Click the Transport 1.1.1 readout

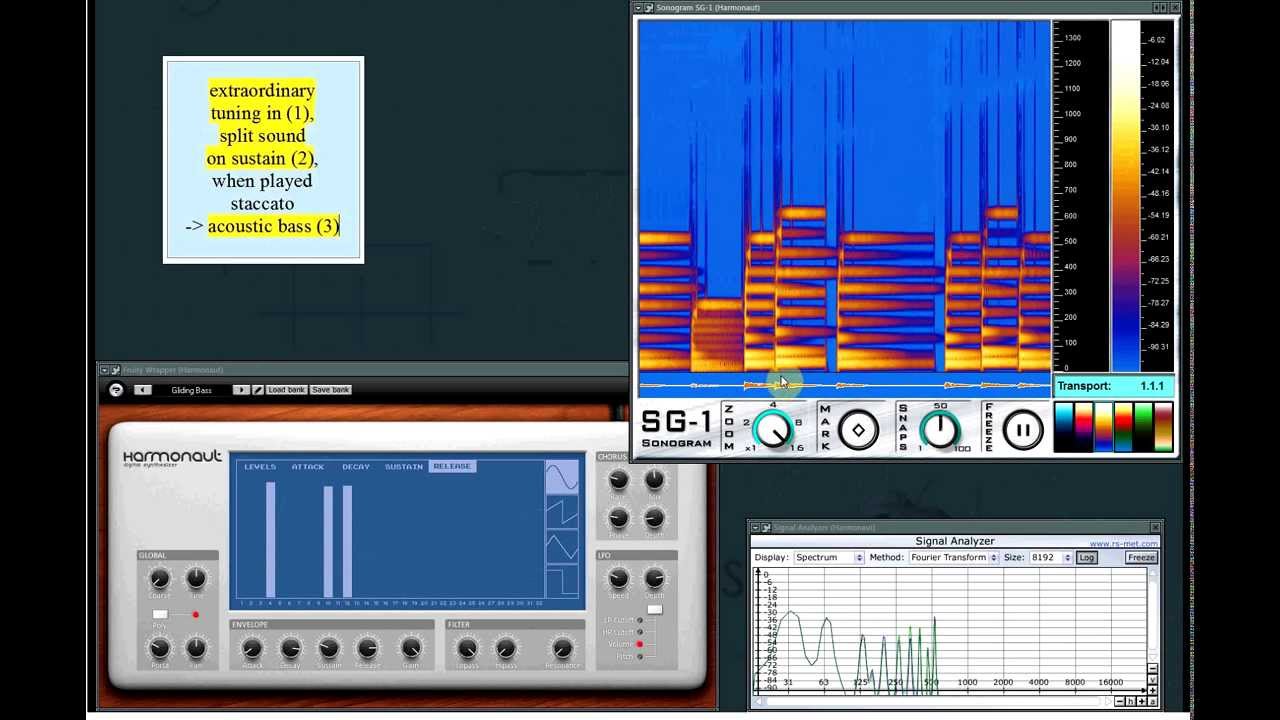[x=1113, y=386]
